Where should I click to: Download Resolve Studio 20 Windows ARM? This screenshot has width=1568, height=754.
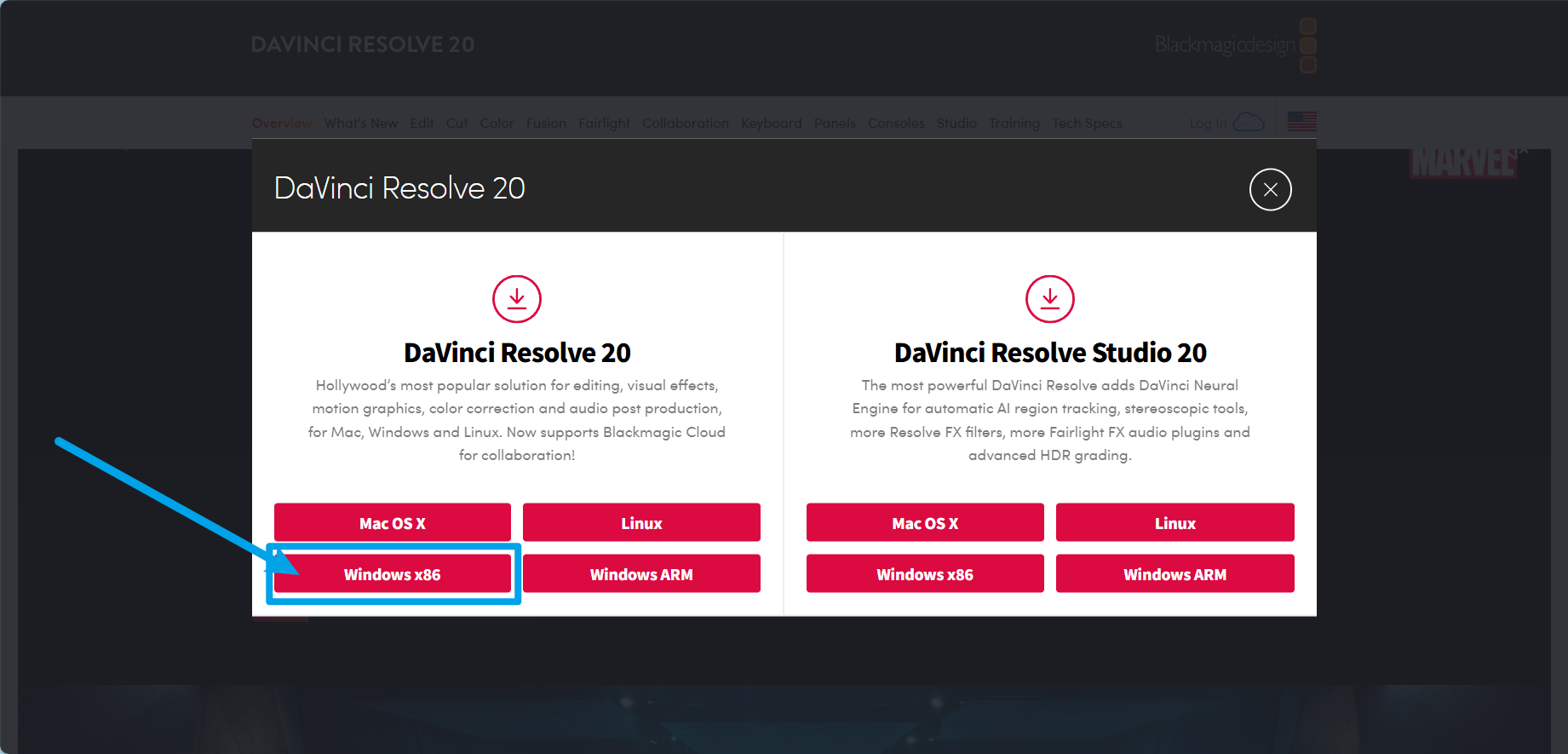pyautogui.click(x=1175, y=573)
